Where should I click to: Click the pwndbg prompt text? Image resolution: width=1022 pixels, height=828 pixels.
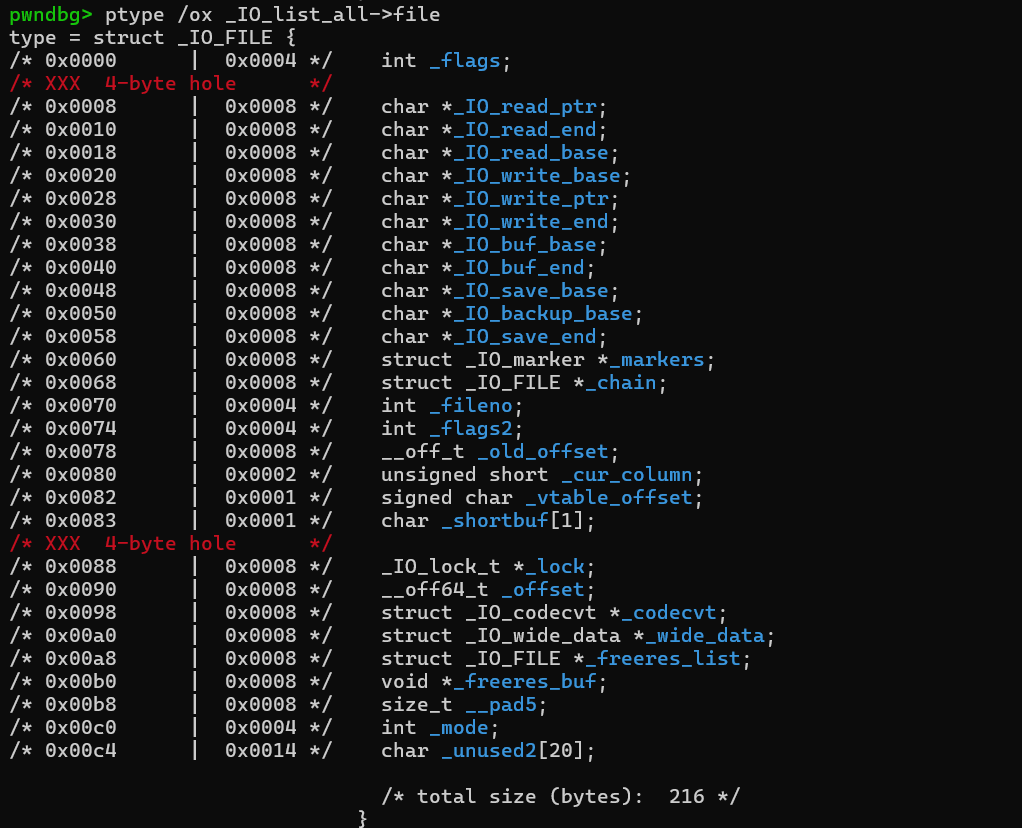(51, 14)
